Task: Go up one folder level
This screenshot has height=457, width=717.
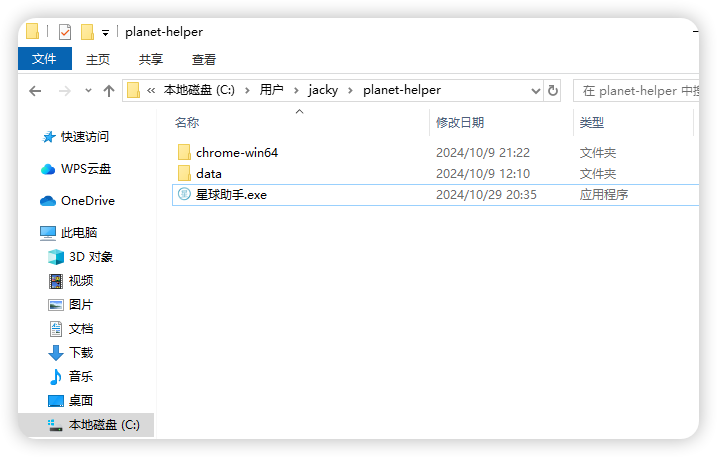Action: 109,91
